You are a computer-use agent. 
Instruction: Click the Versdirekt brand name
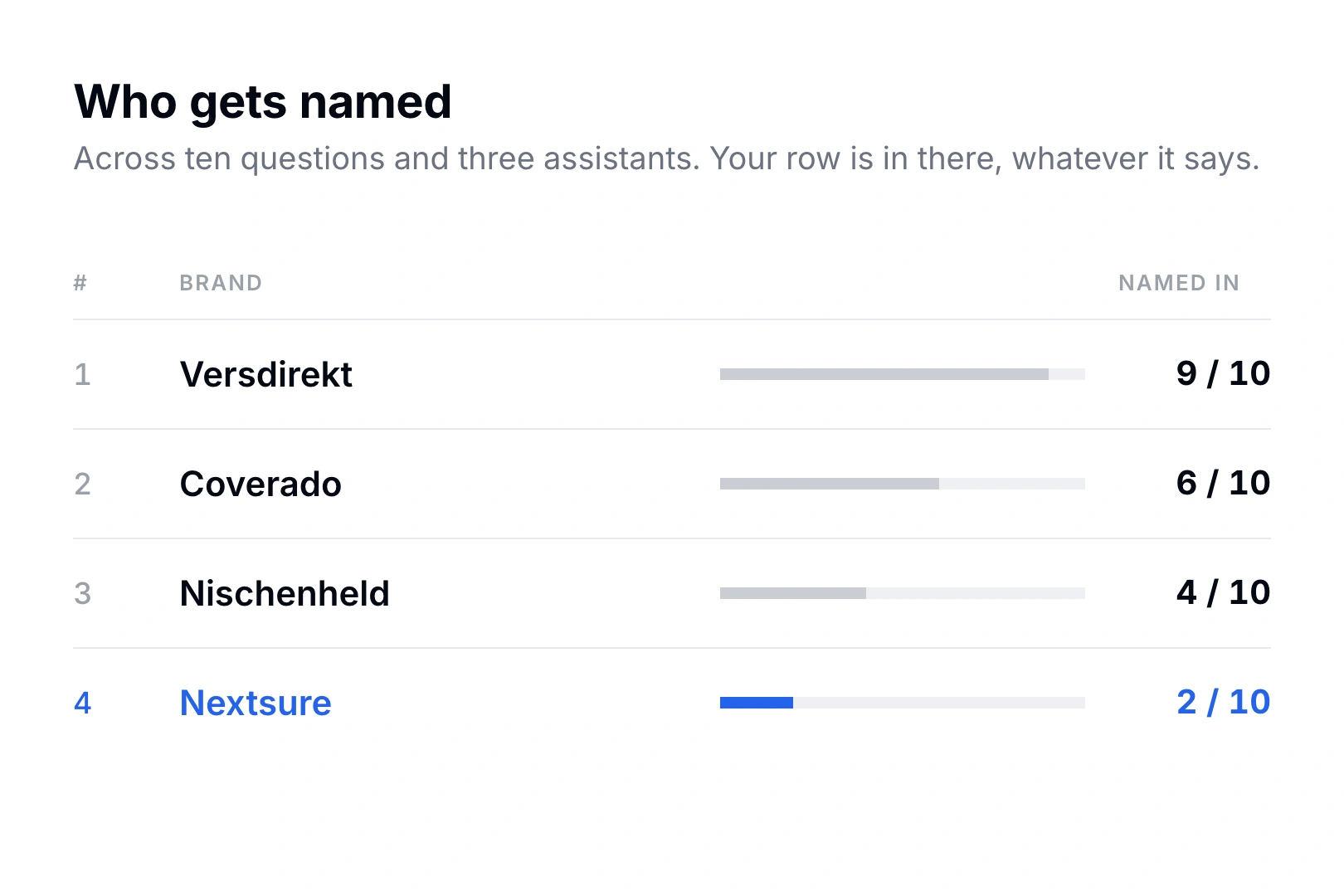266,374
